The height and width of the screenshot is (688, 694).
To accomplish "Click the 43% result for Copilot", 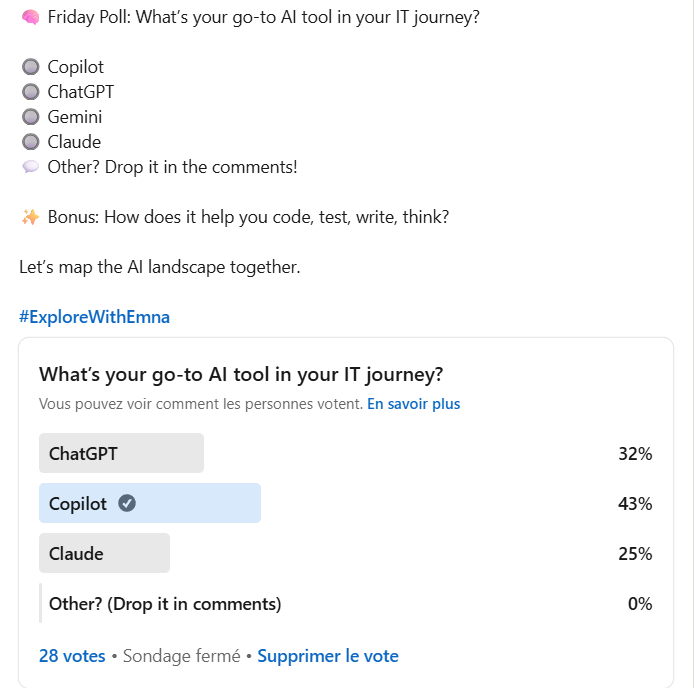I will (635, 504).
